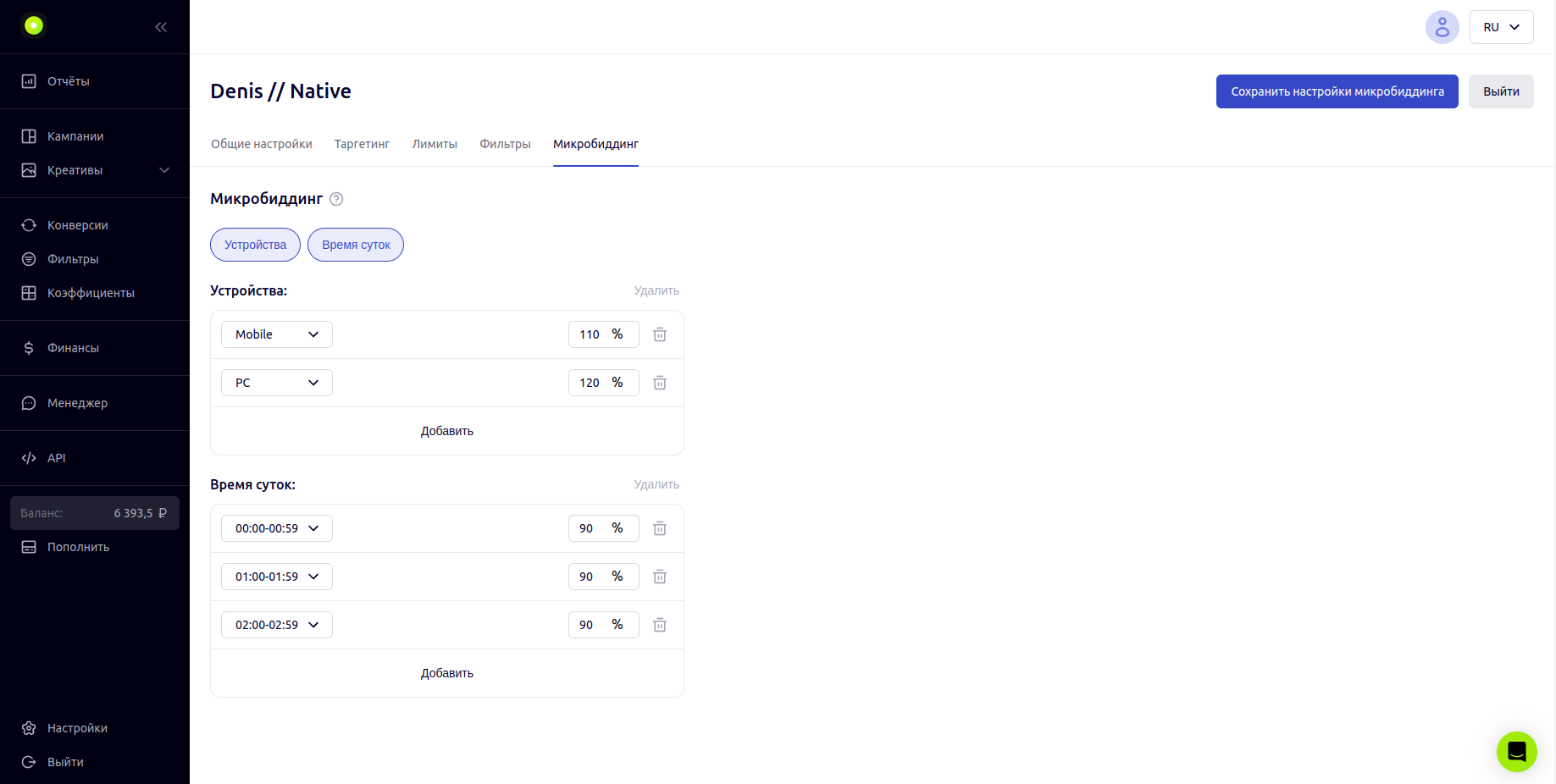Viewport: 1556px width, 784px height.
Task: Click Добавить under Время суток
Action: (447, 673)
